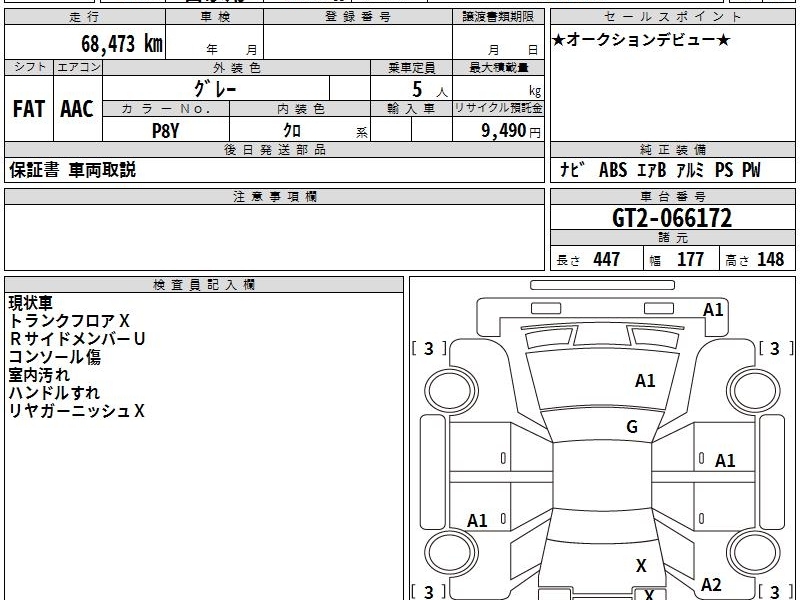Click the シフト header cell
The image size is (800, 600).
coord(29,67)
